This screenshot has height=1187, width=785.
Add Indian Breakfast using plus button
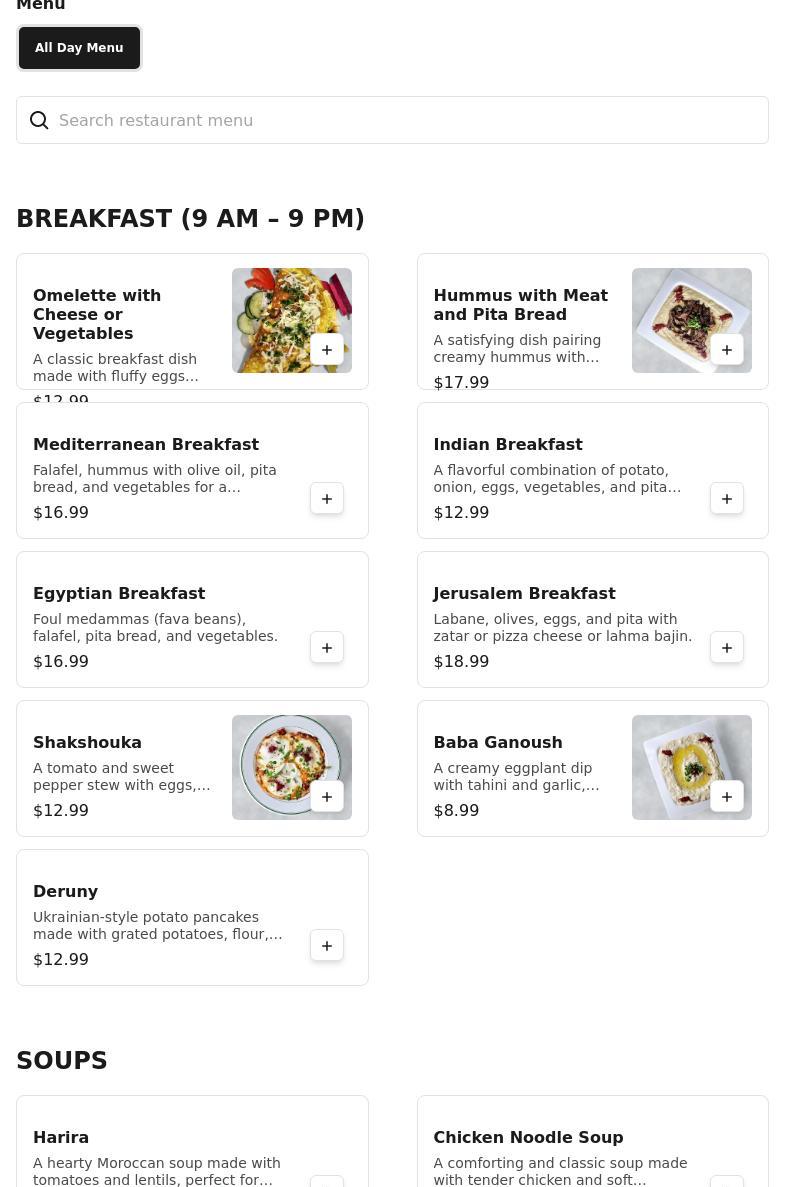point(727,499)
